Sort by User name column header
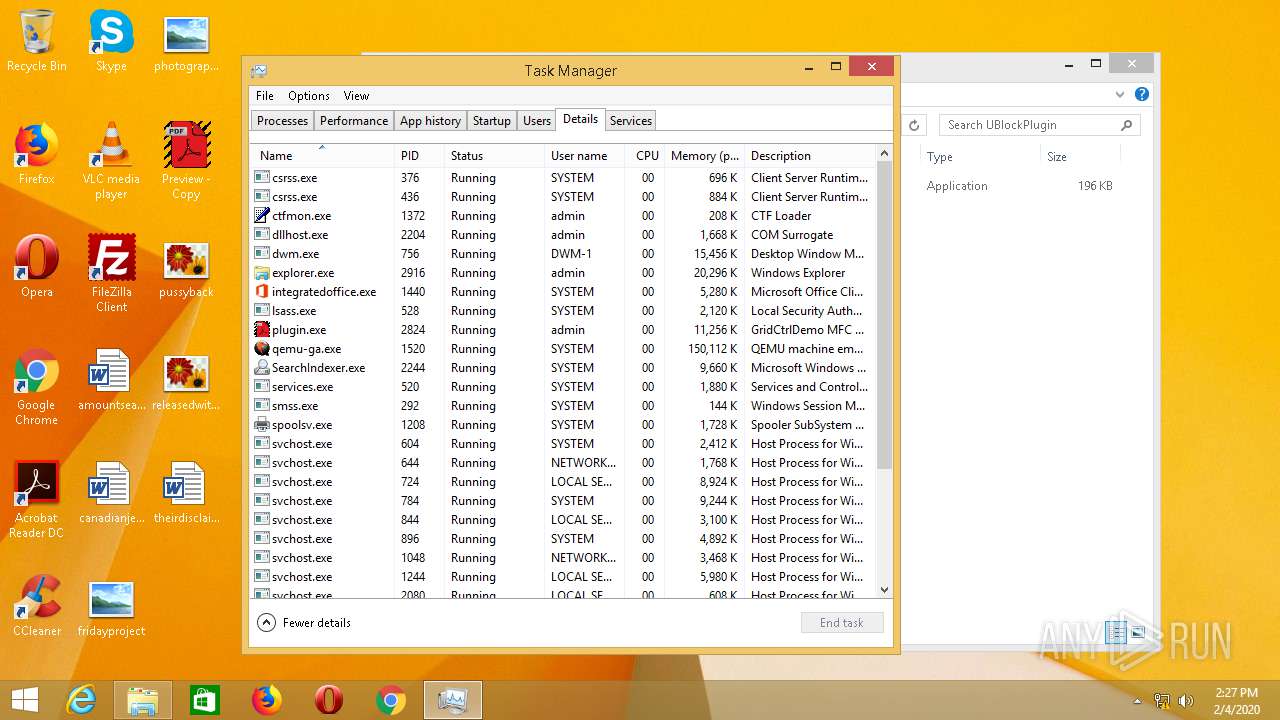Image resolution: width=1280 pixels, height=720 pixels. (x=585, y=156)
